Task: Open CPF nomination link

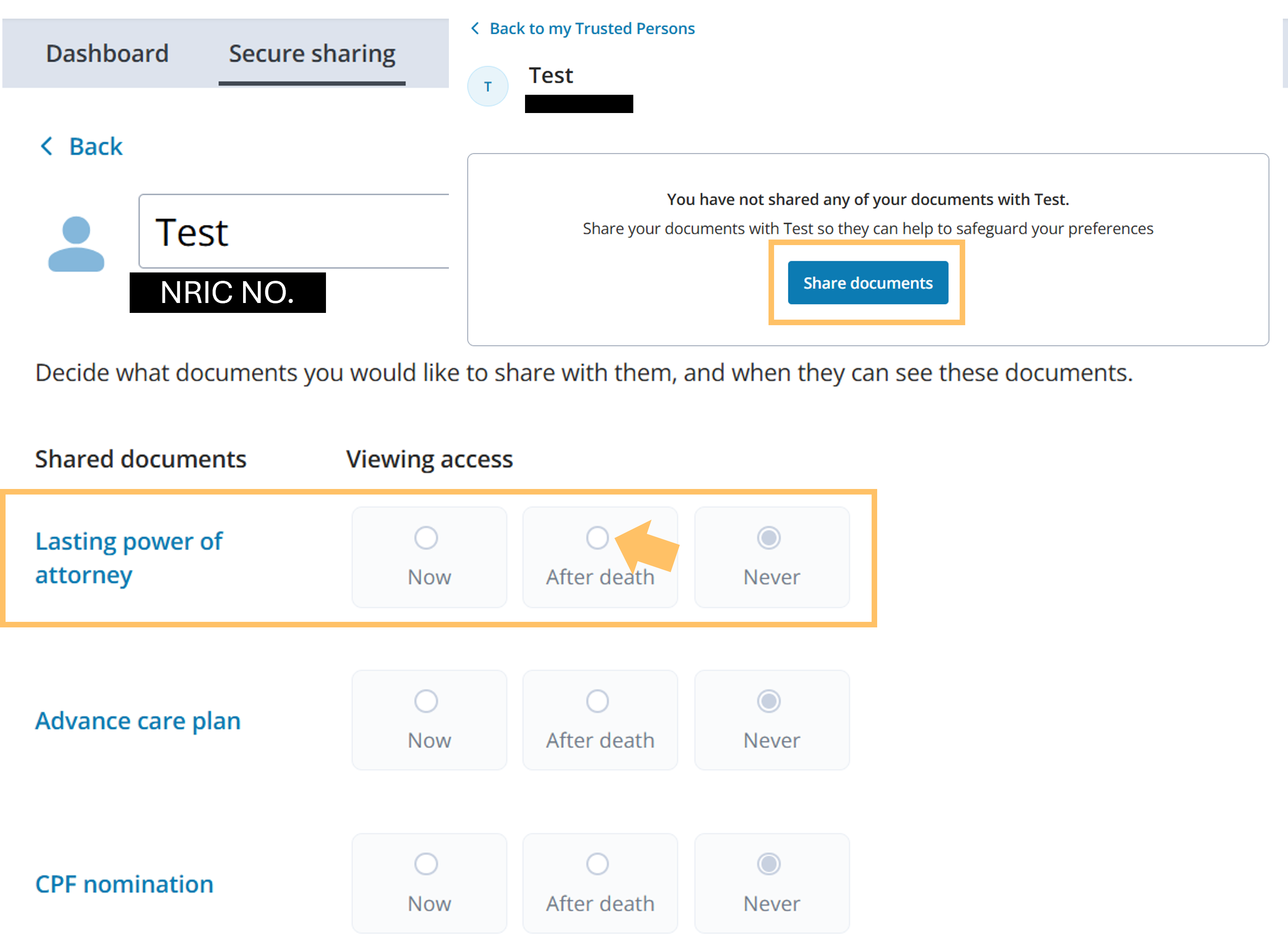Action: [124, 884]
